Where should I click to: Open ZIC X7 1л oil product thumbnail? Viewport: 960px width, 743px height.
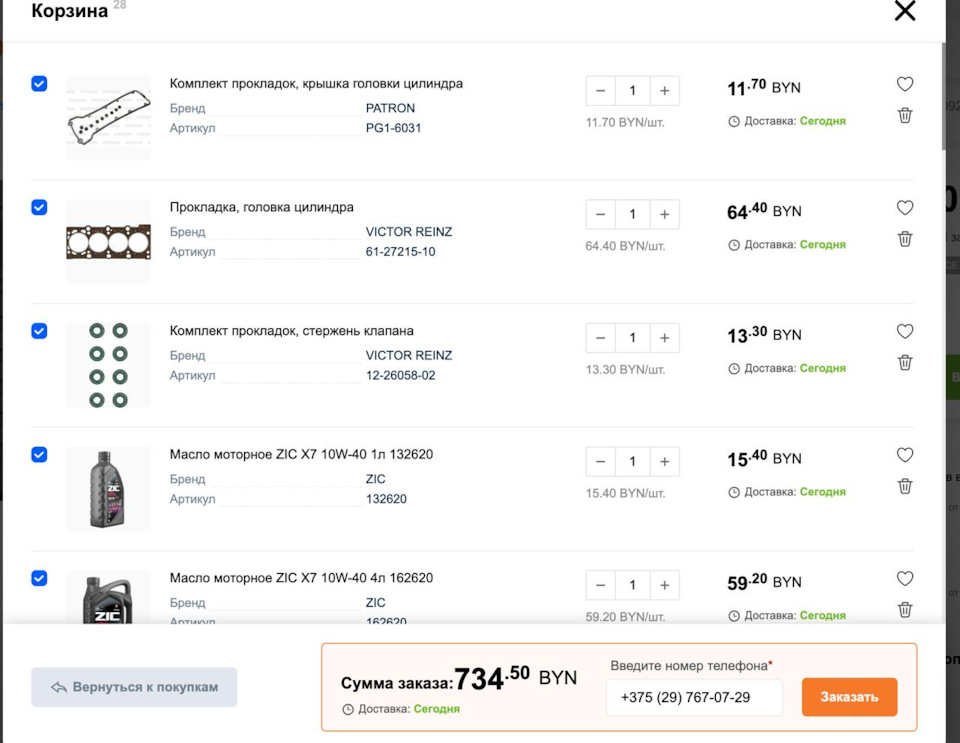[108, 489]
